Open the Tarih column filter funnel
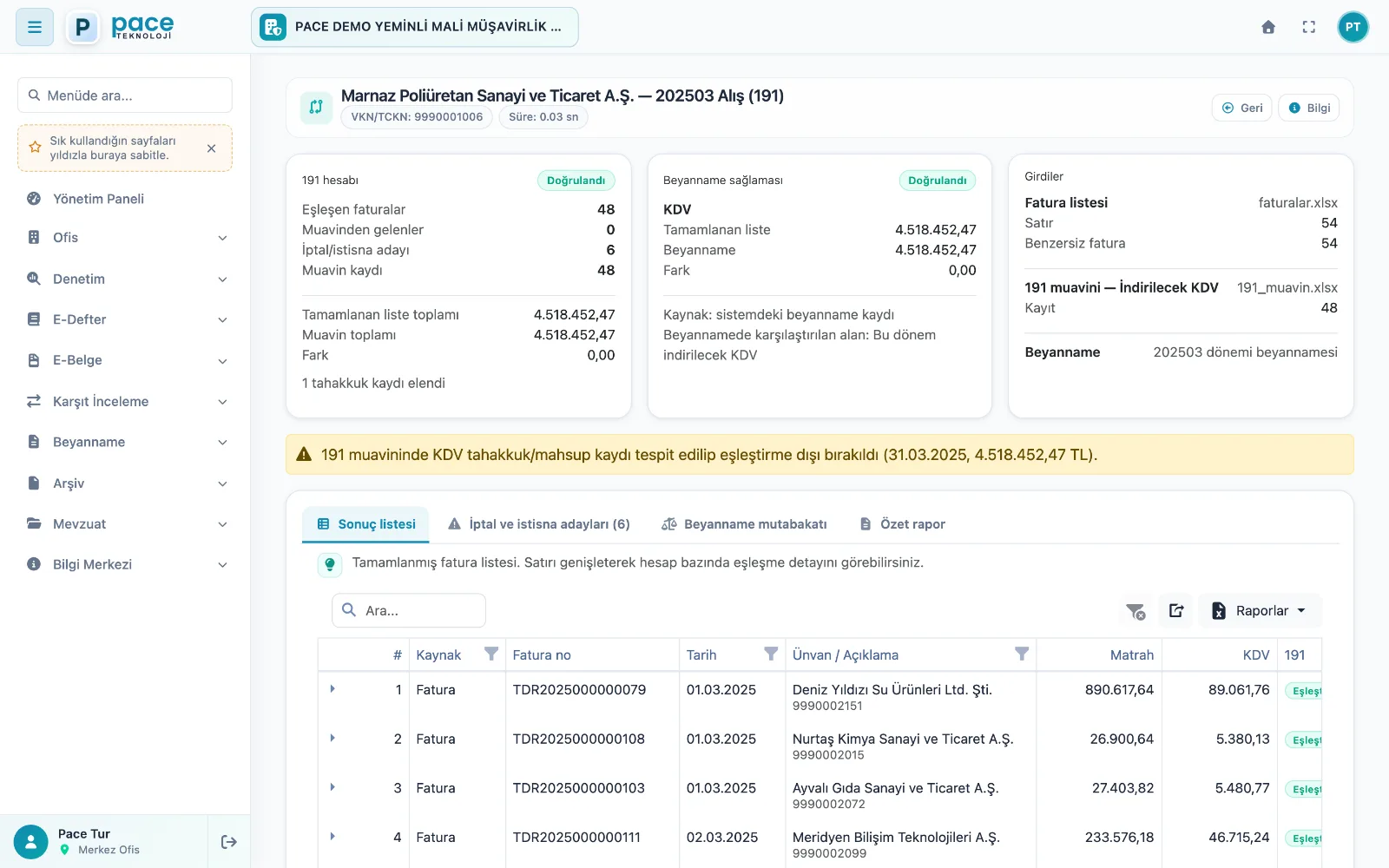Viewport: 1389px width, 868px height. (770, 654)
